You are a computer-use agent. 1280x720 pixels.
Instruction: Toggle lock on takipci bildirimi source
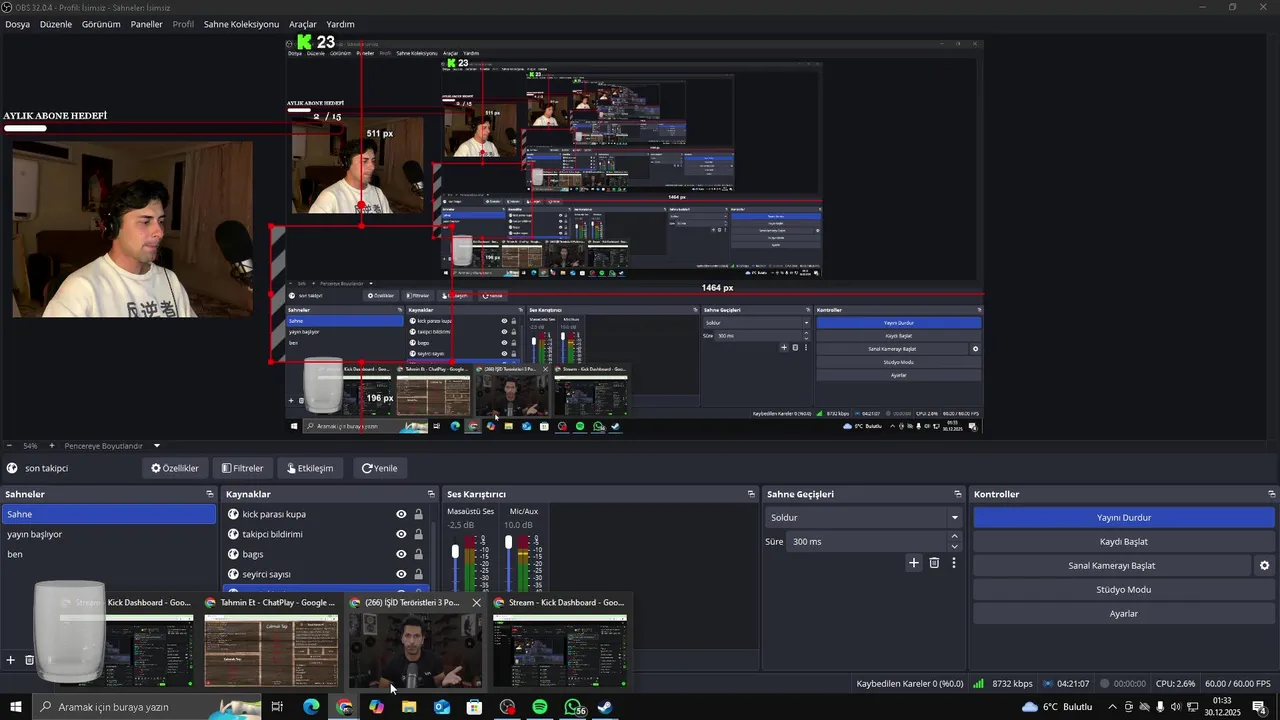pos(418,534)
